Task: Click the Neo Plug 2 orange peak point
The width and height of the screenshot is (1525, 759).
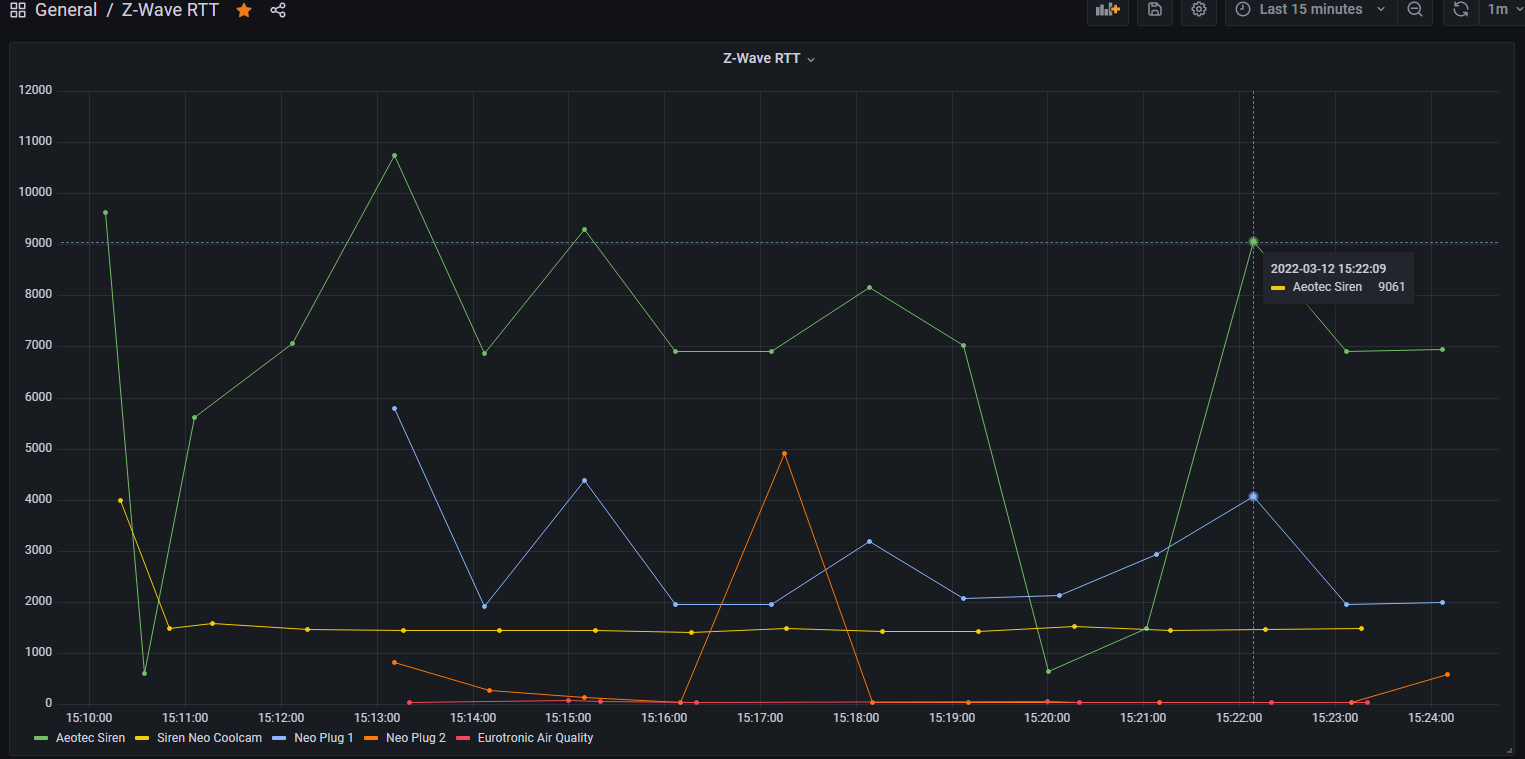Action: pos(784,453)
